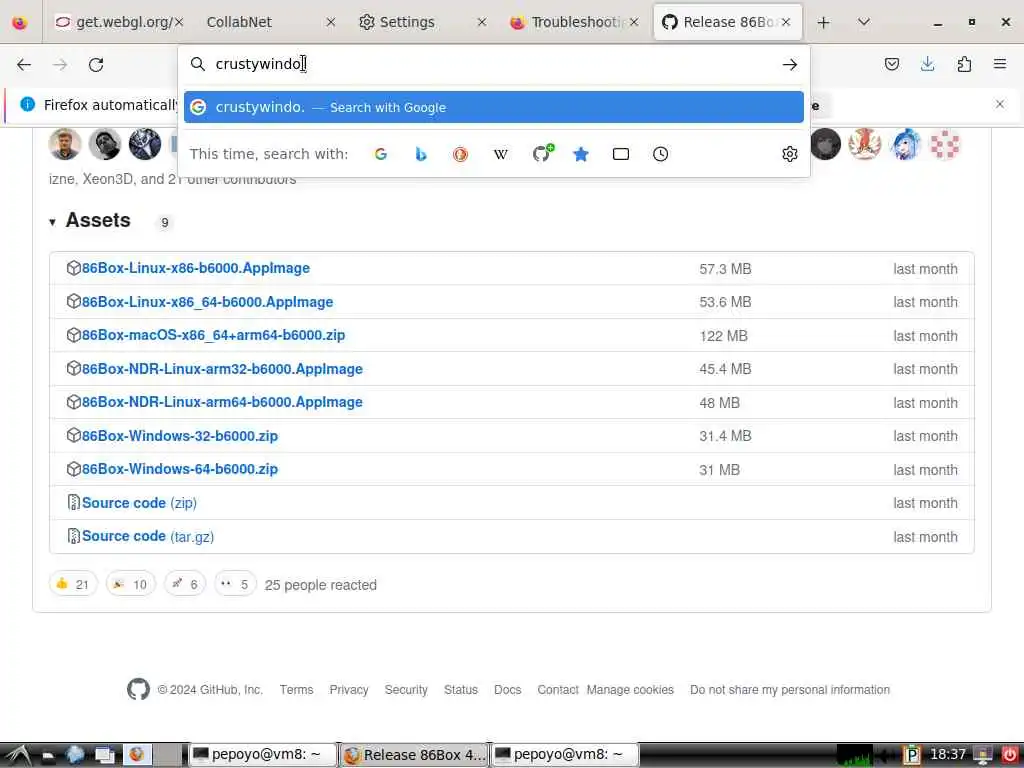The image size is (1024, 768).
Task: Open GitHub Privacy footer link
Action: [349, 690]
